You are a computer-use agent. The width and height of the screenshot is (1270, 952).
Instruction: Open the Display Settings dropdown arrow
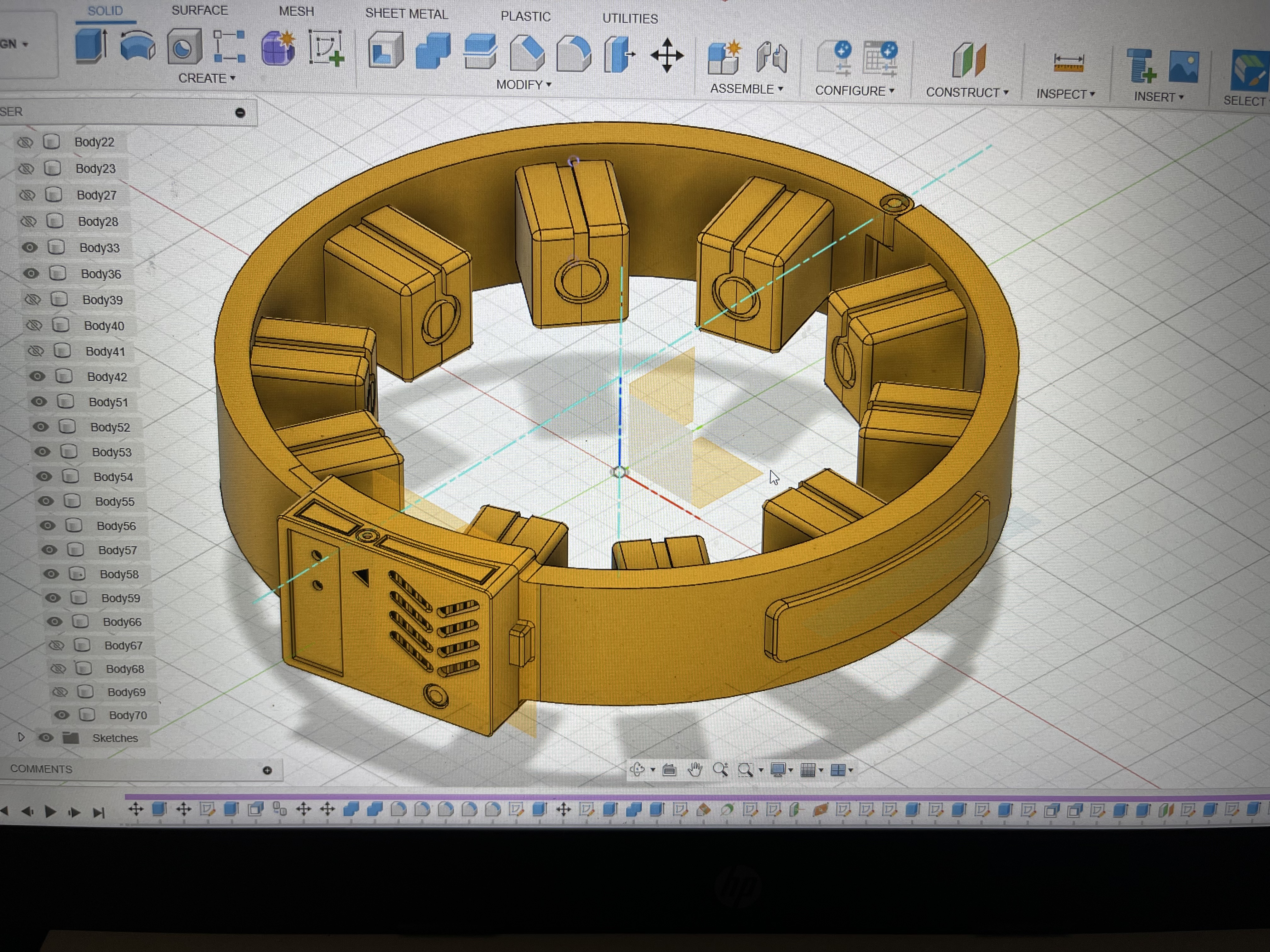[791, 770]
